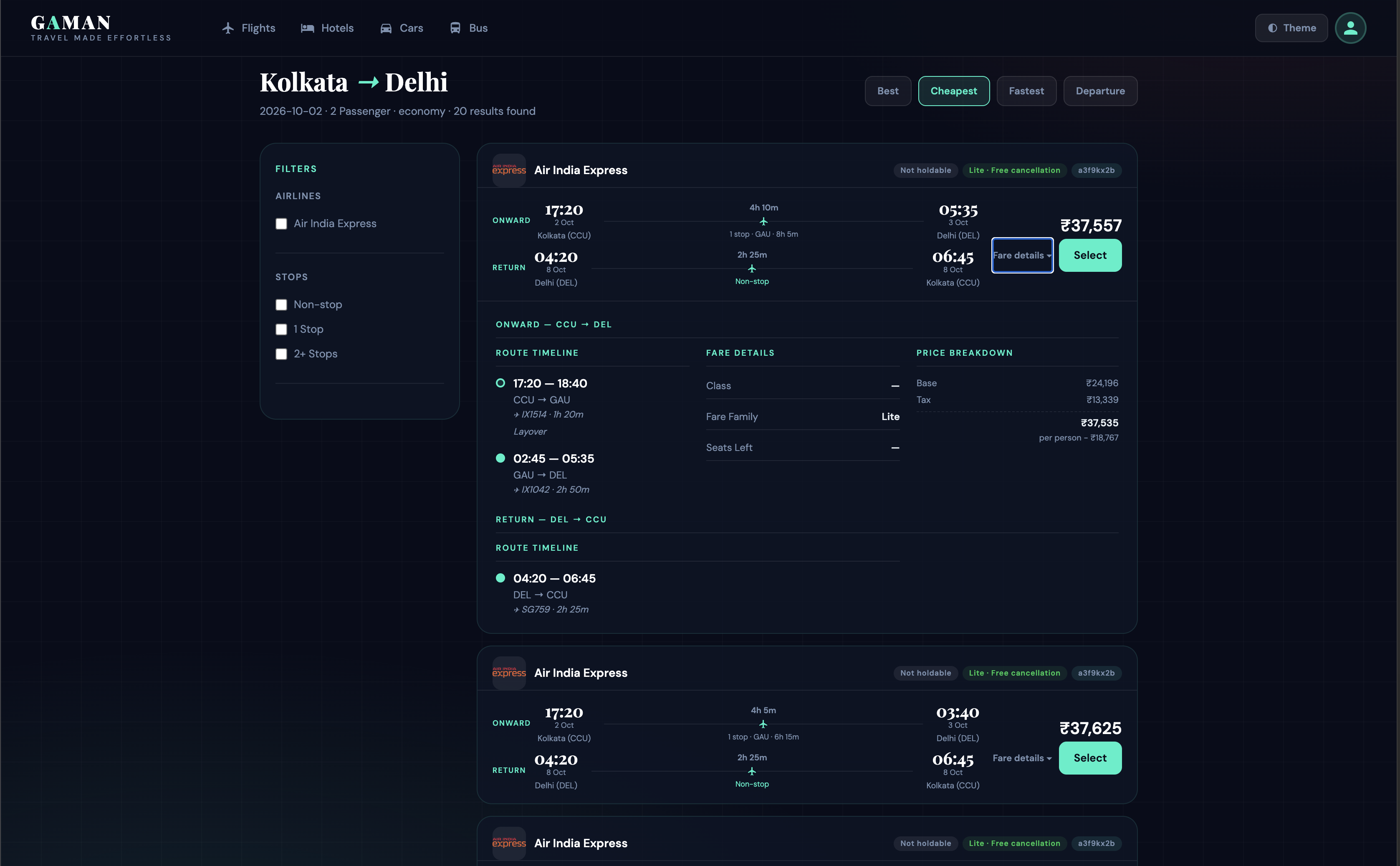
Task: Click the Cars icon in navigation
Action: (387, 28)
